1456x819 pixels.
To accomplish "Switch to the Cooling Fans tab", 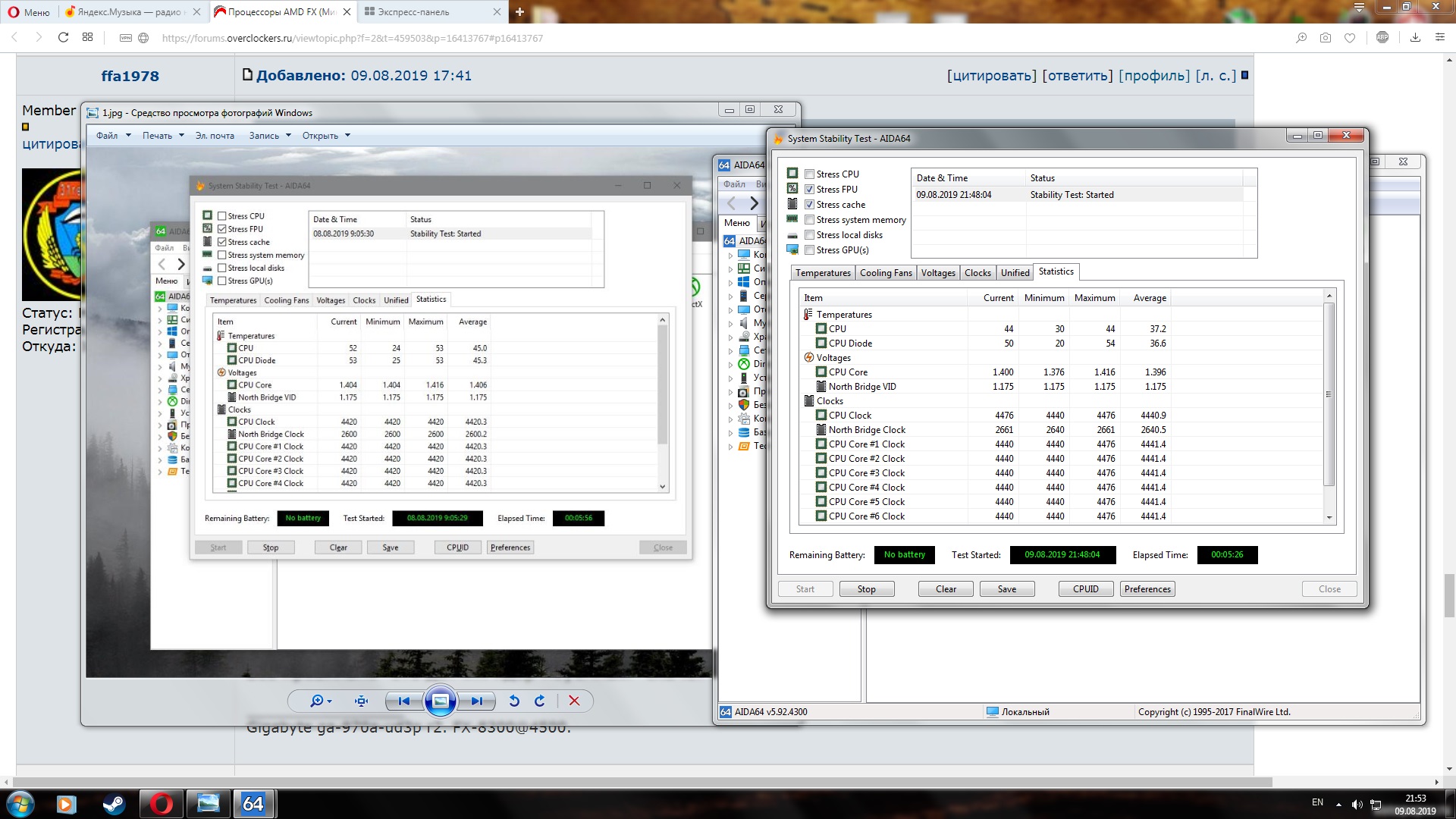I will tap(886, 273).
